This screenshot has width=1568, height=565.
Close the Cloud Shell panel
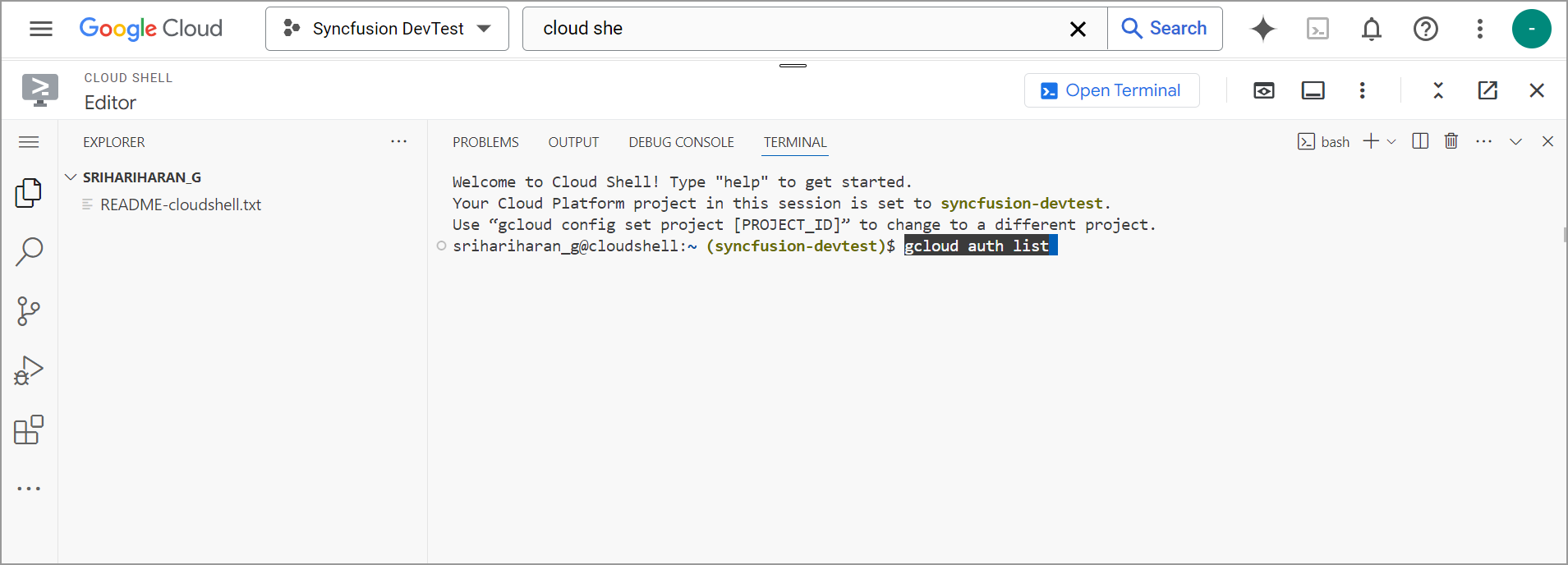(x=1537, y=90)
